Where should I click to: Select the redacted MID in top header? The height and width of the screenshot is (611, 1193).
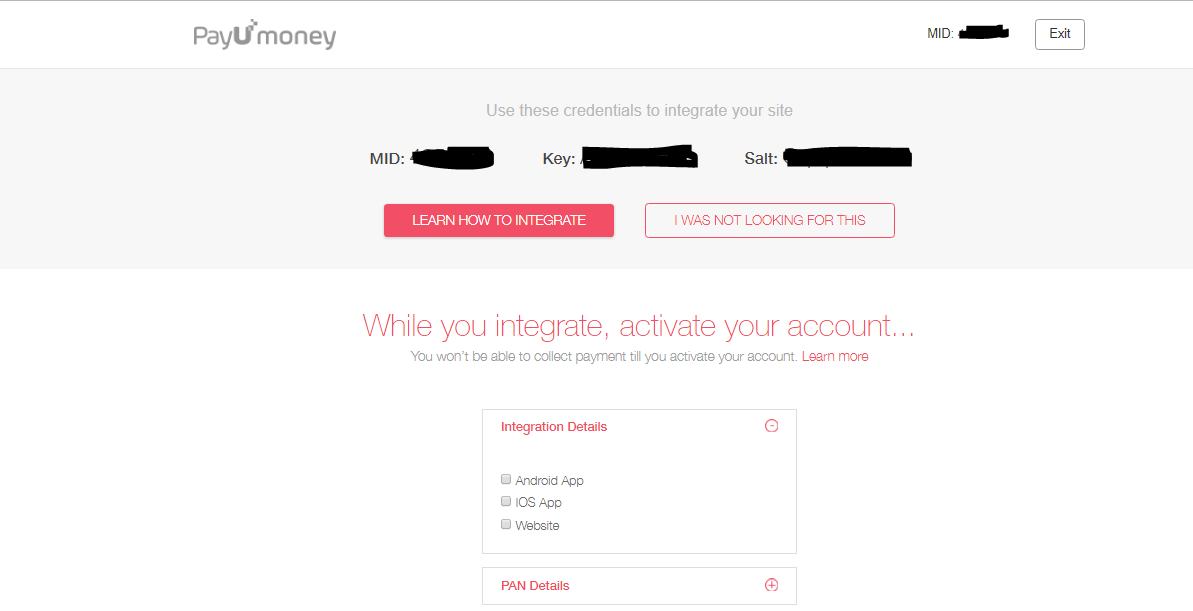pos(984,33)
